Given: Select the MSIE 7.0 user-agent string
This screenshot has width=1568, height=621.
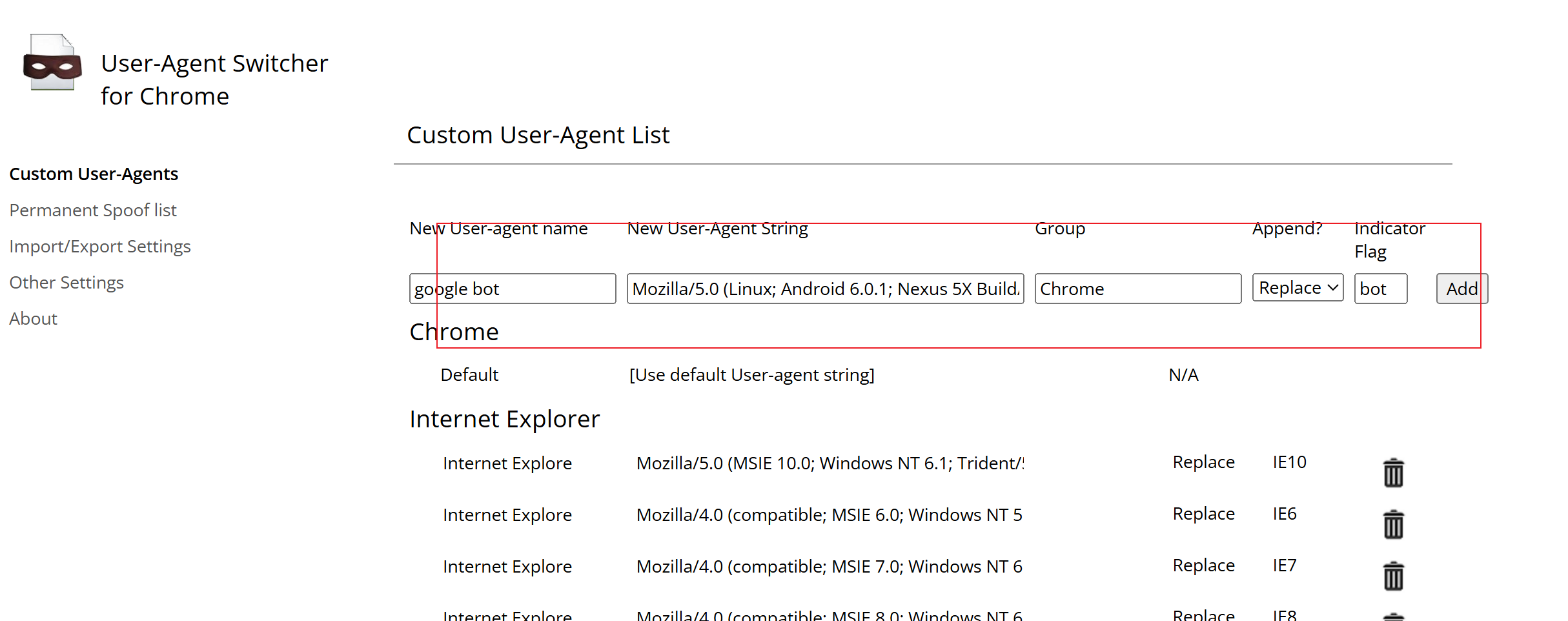Looking at the screenshot, I should coord(830,567).
